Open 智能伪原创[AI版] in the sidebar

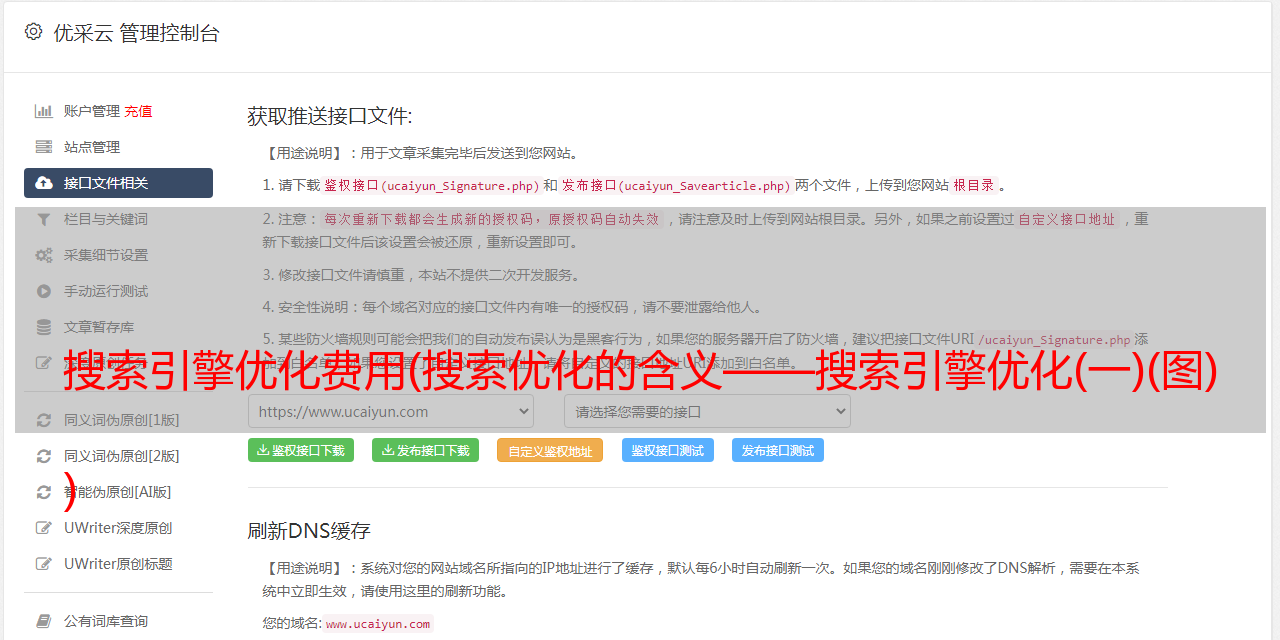pos(118,492)
